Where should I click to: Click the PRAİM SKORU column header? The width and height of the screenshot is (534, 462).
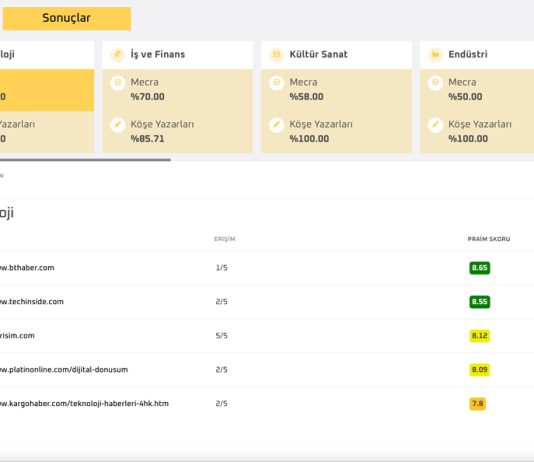tap(489, 239)
